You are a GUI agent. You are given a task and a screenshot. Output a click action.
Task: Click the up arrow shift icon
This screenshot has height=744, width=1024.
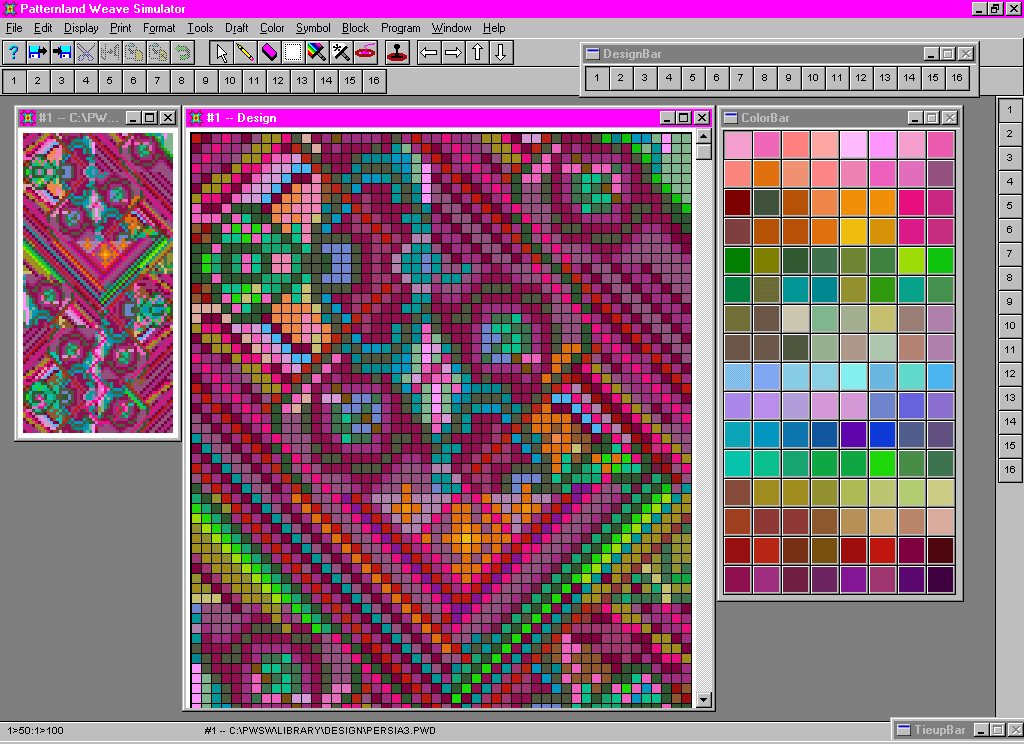[x=477, y=52]
